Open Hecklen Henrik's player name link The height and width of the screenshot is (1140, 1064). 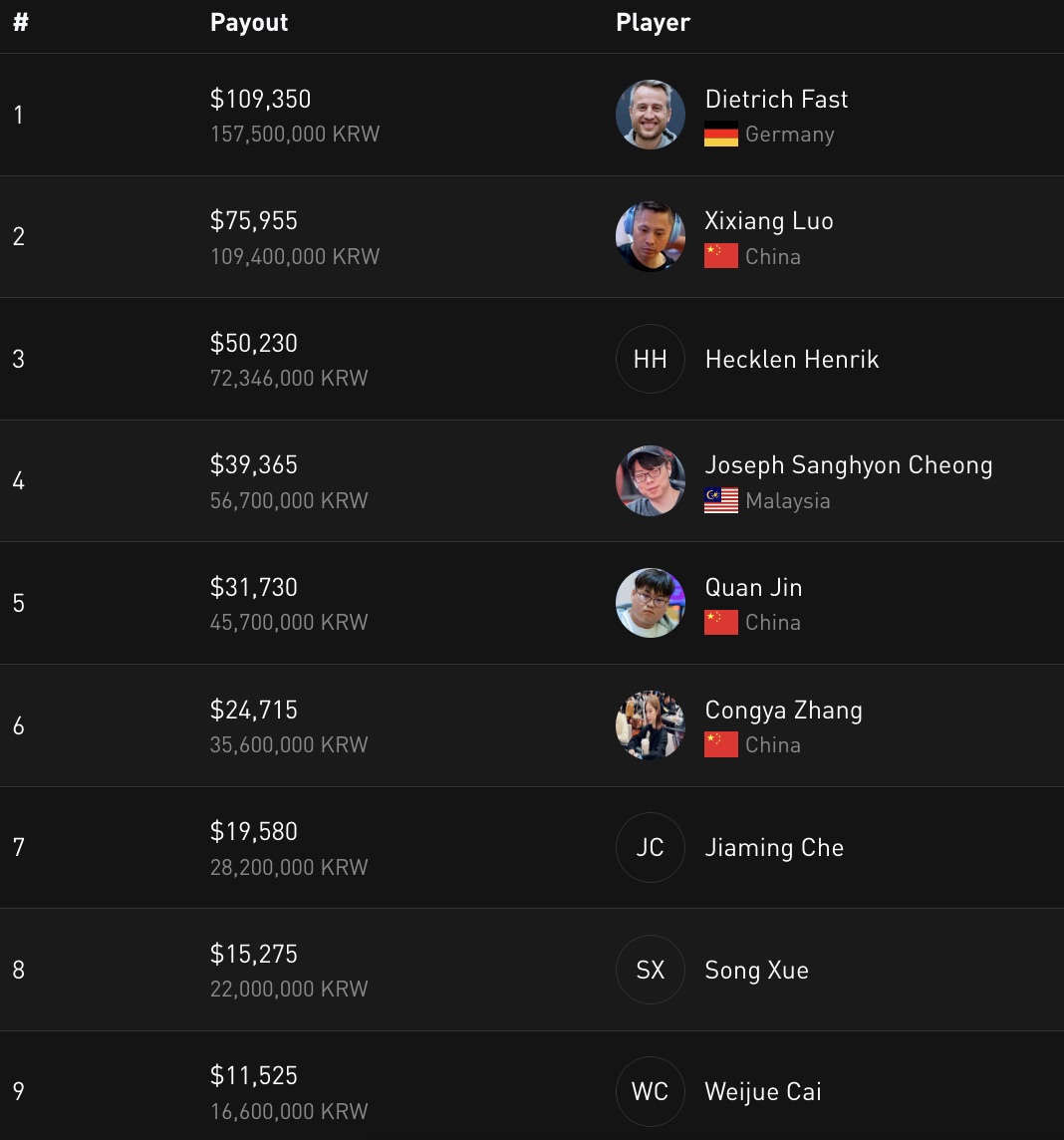pos(791,359)
